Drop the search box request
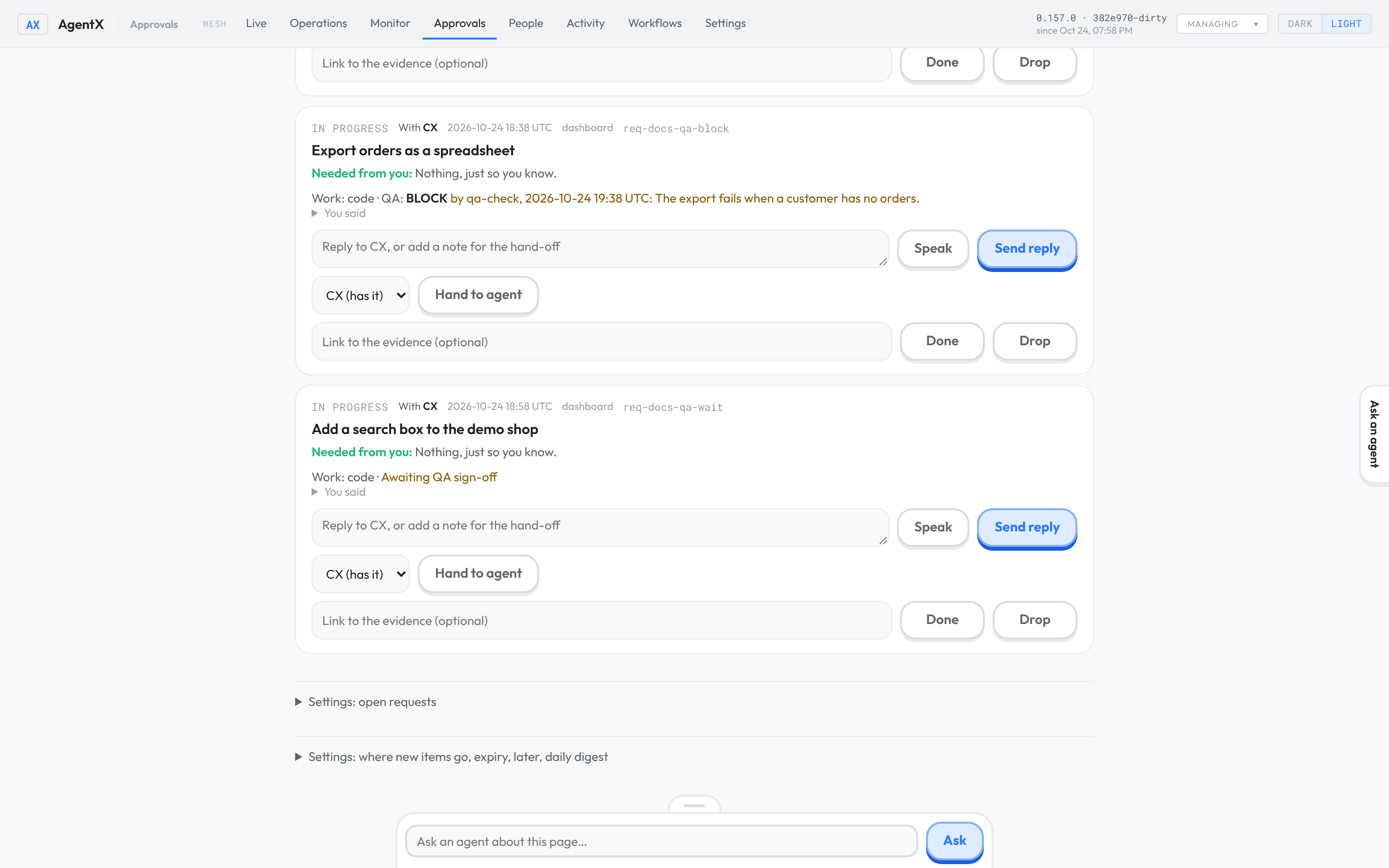 tap(1035, 620)
